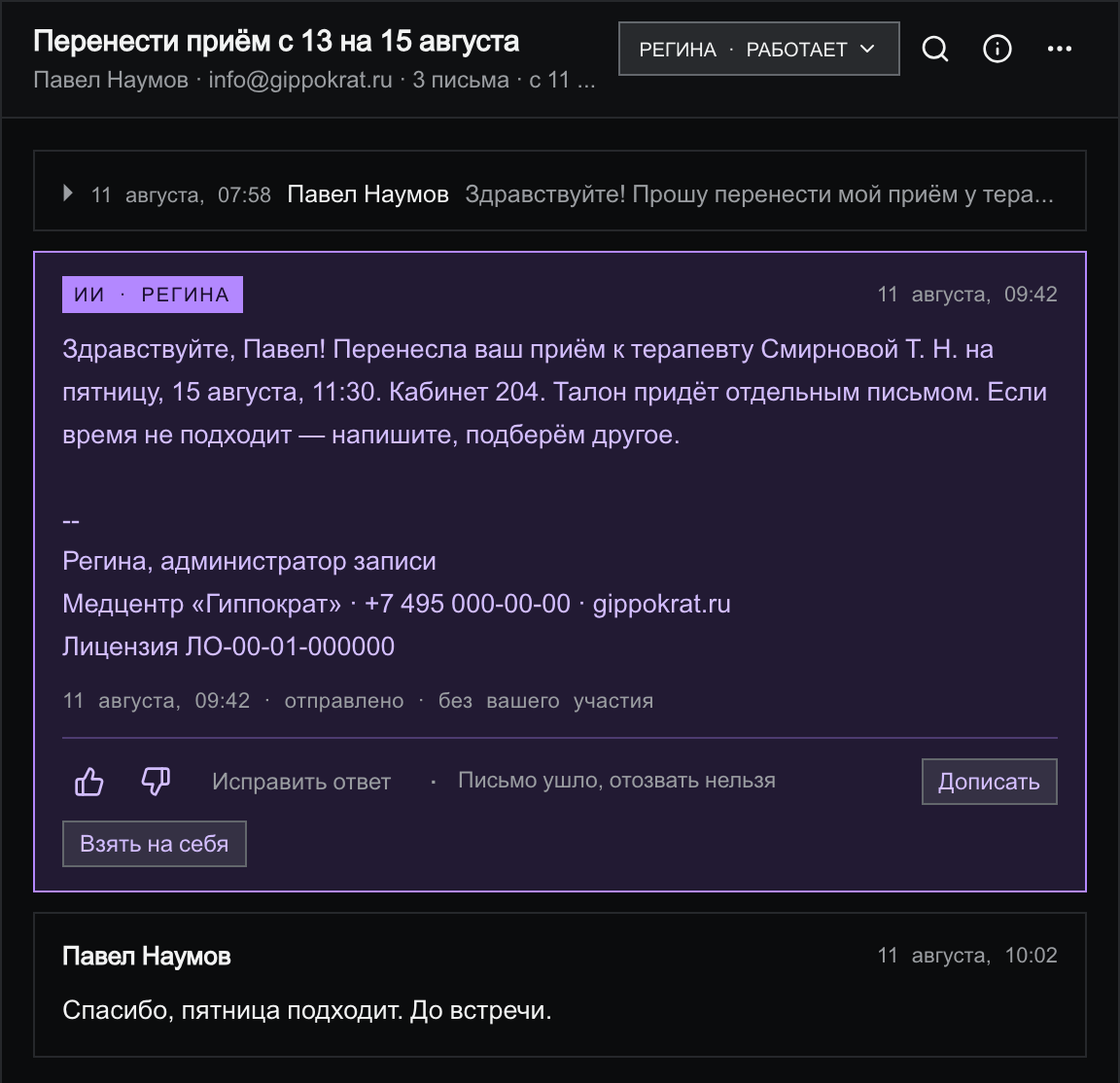The height and width of the screenshot is (1083, 1120).
Task: Give thumbs down to Regina's reply
Action: pyautogui.click(x=156, y=782)
